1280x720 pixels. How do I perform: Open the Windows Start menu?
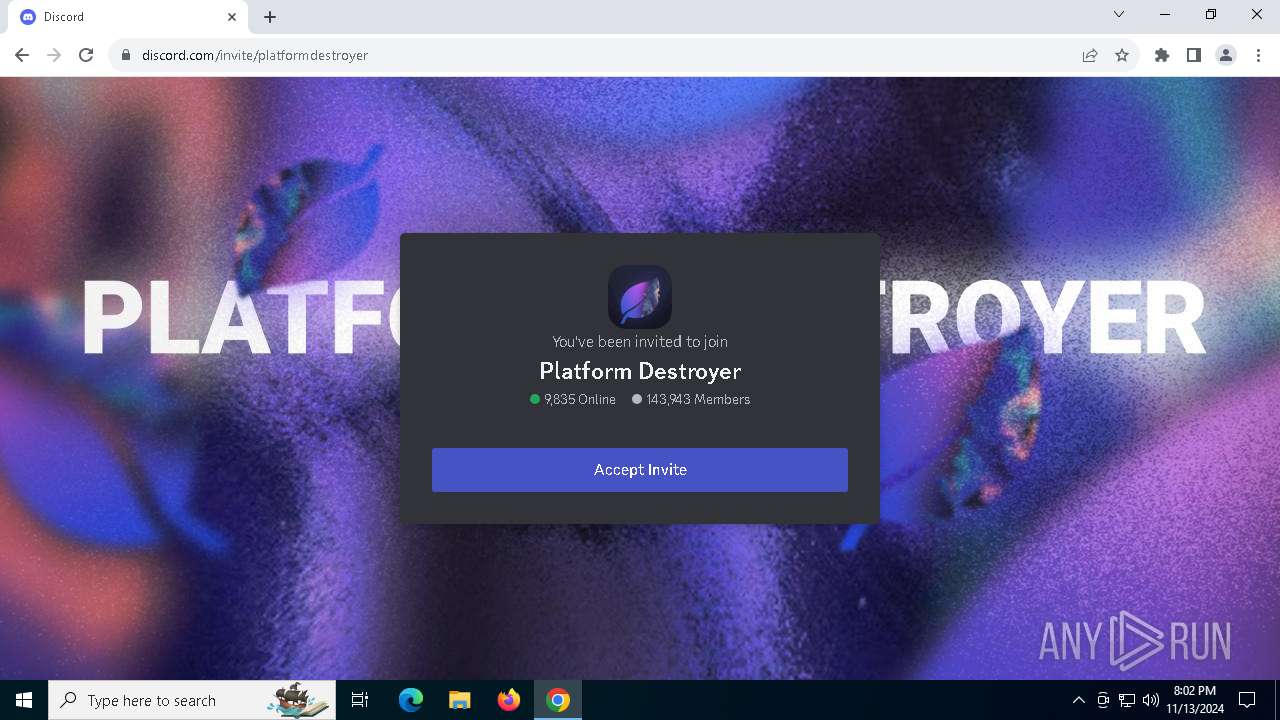pos(24,700)
